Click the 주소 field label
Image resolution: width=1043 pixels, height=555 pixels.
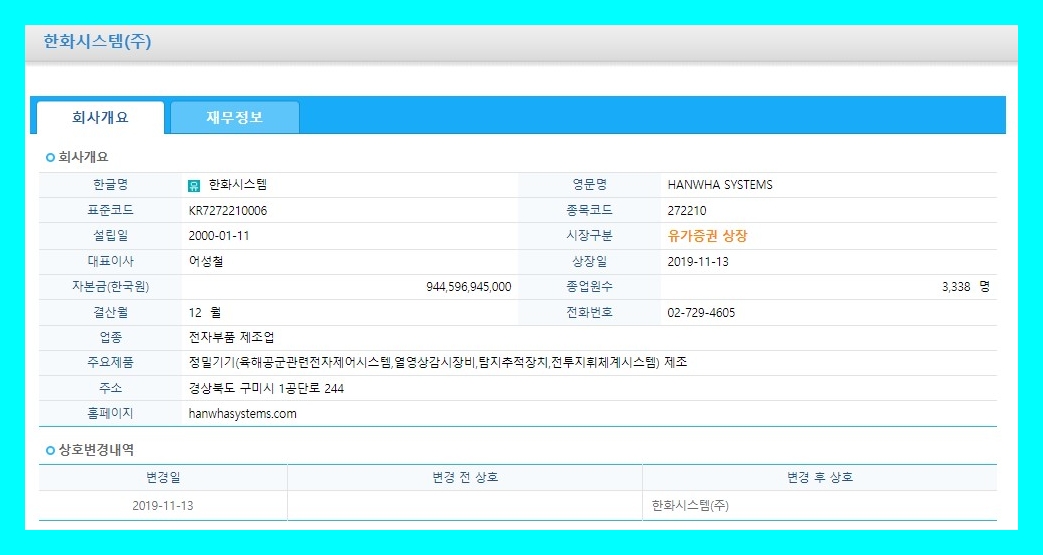[110, 388]
